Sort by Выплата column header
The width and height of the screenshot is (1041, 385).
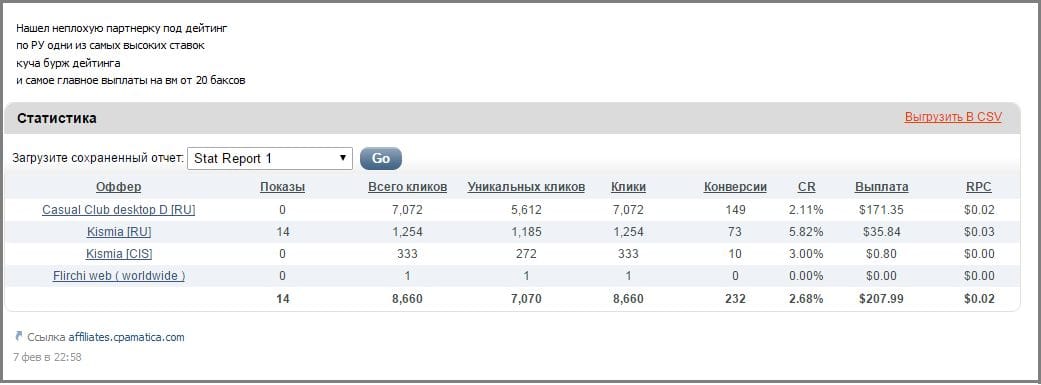pos(882,187)
